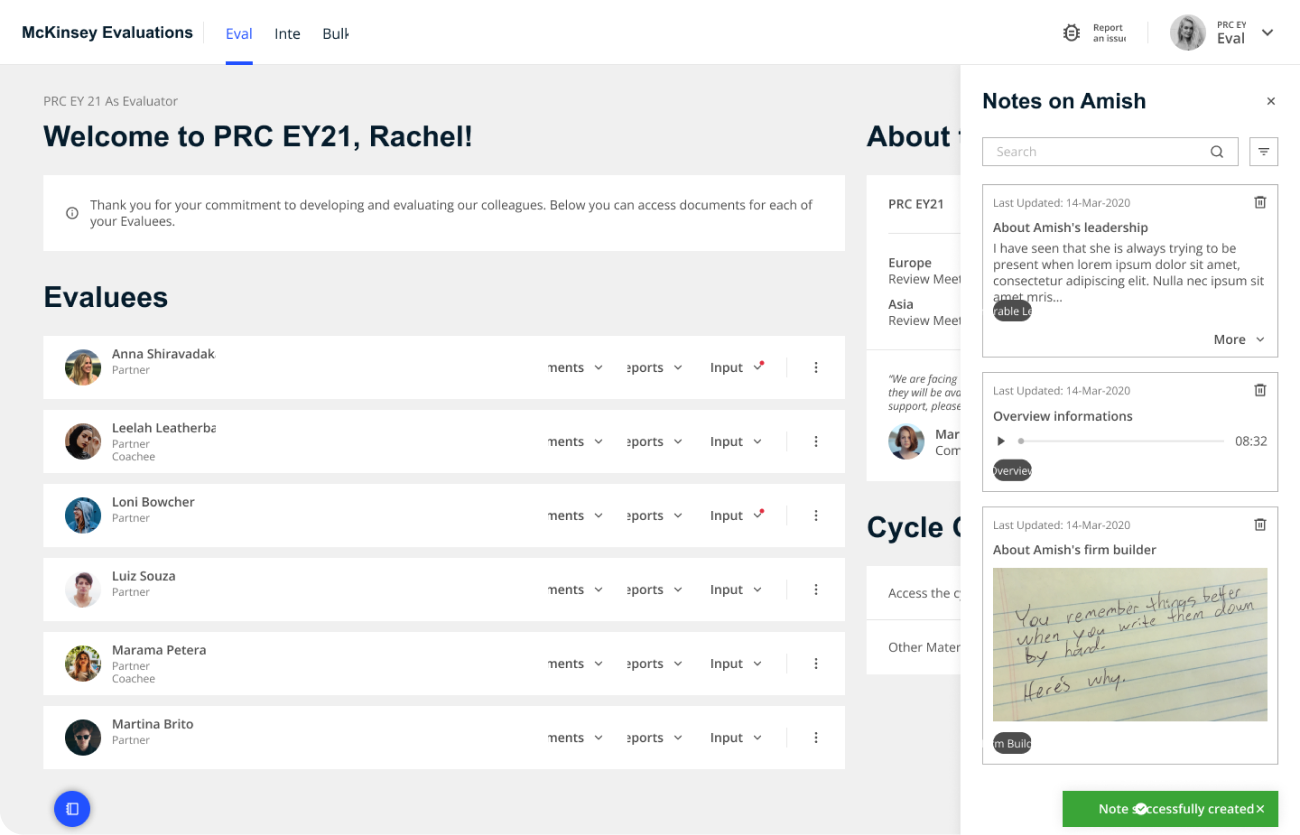Image resolution: width=1300 pixels, height=835 pixels.
Task: Click the Europe Review Meeting entry
Action: point(924,271)
